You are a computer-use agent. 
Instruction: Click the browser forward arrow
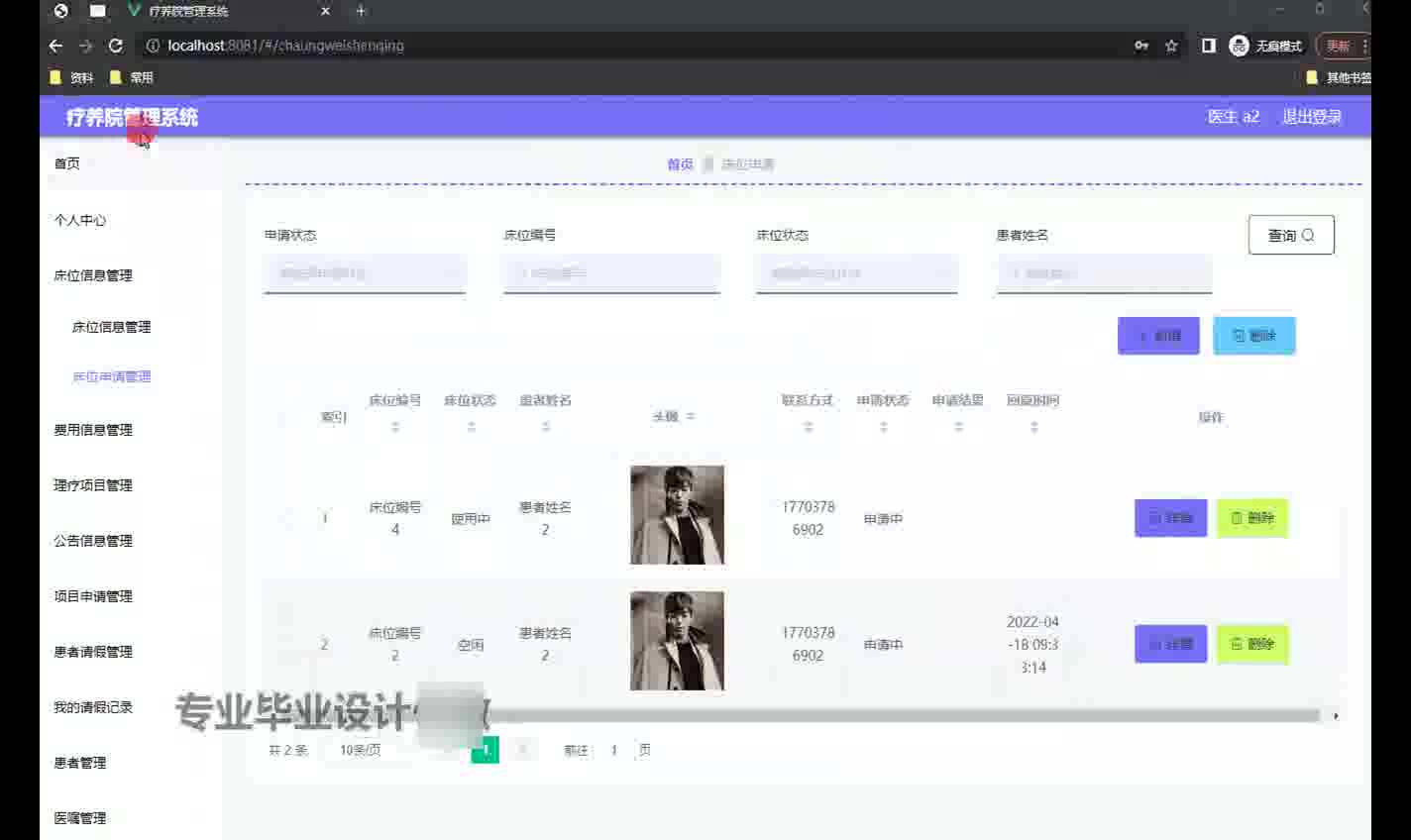click(x=85, y=46)
